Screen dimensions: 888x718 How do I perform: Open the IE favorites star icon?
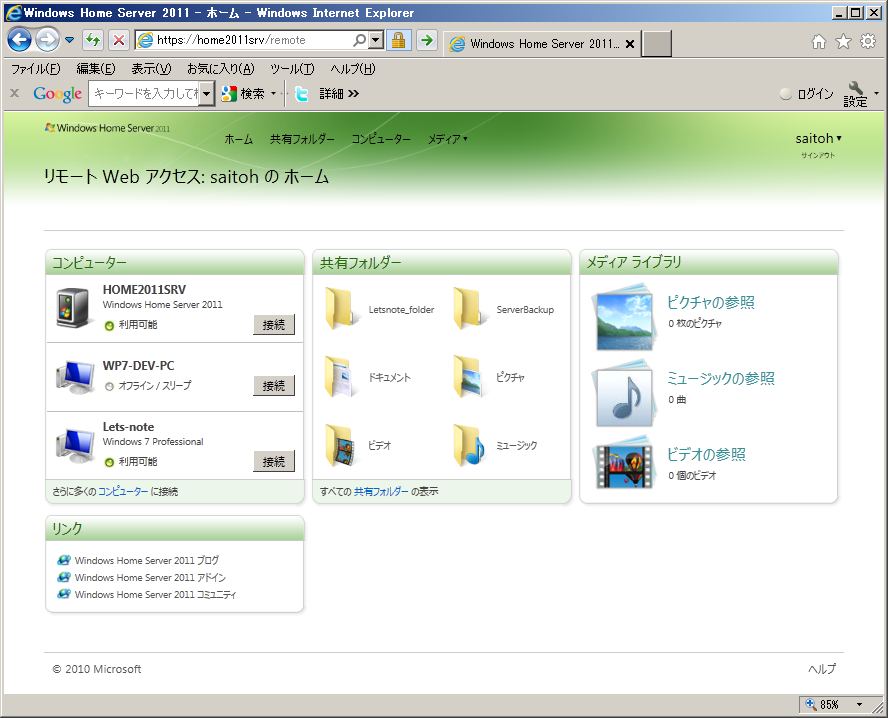(x=843, y=42)
